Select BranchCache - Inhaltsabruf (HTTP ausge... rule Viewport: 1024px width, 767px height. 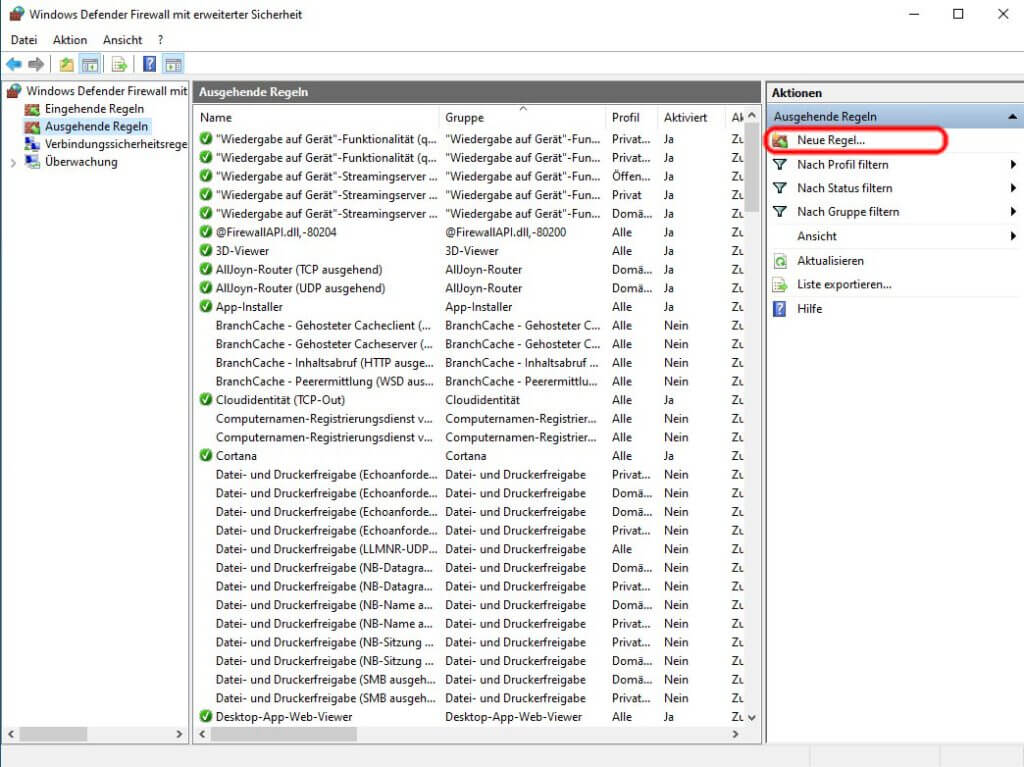pyautogui.click(x=325, y=363)
